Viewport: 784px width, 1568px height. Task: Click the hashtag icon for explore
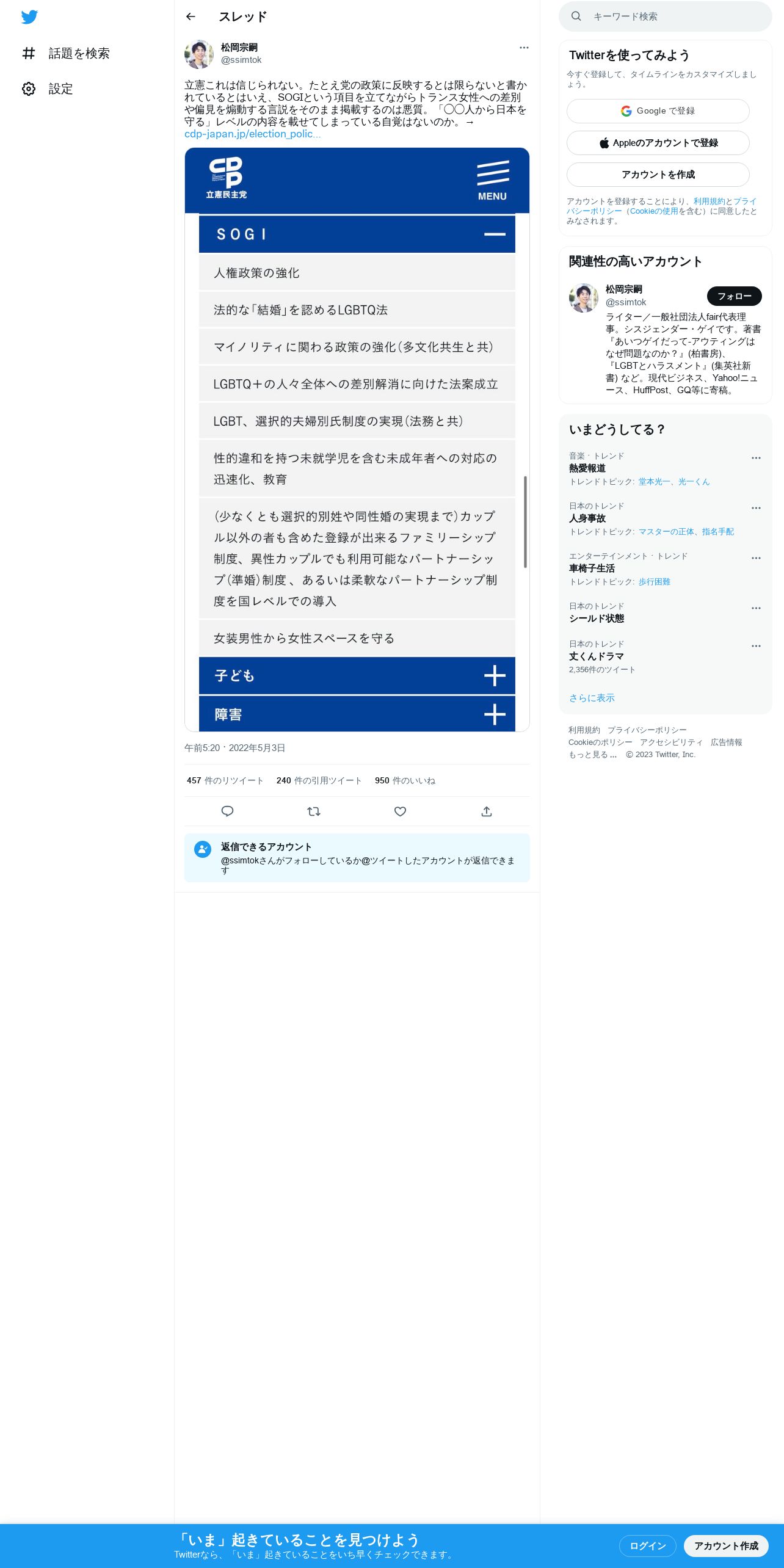coord(29,54)
